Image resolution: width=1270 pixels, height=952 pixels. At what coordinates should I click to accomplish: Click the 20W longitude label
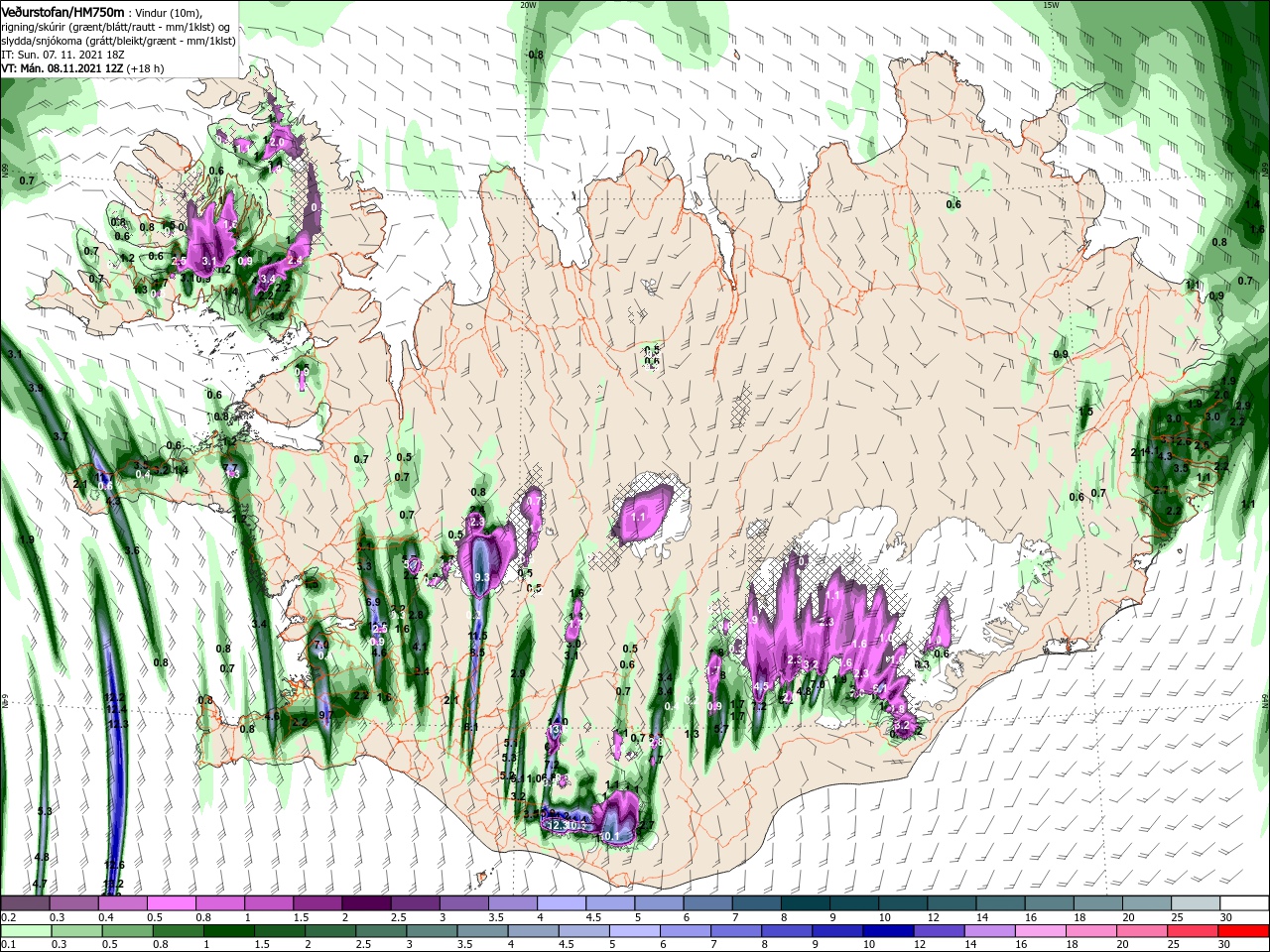click(x=528, y=5)
